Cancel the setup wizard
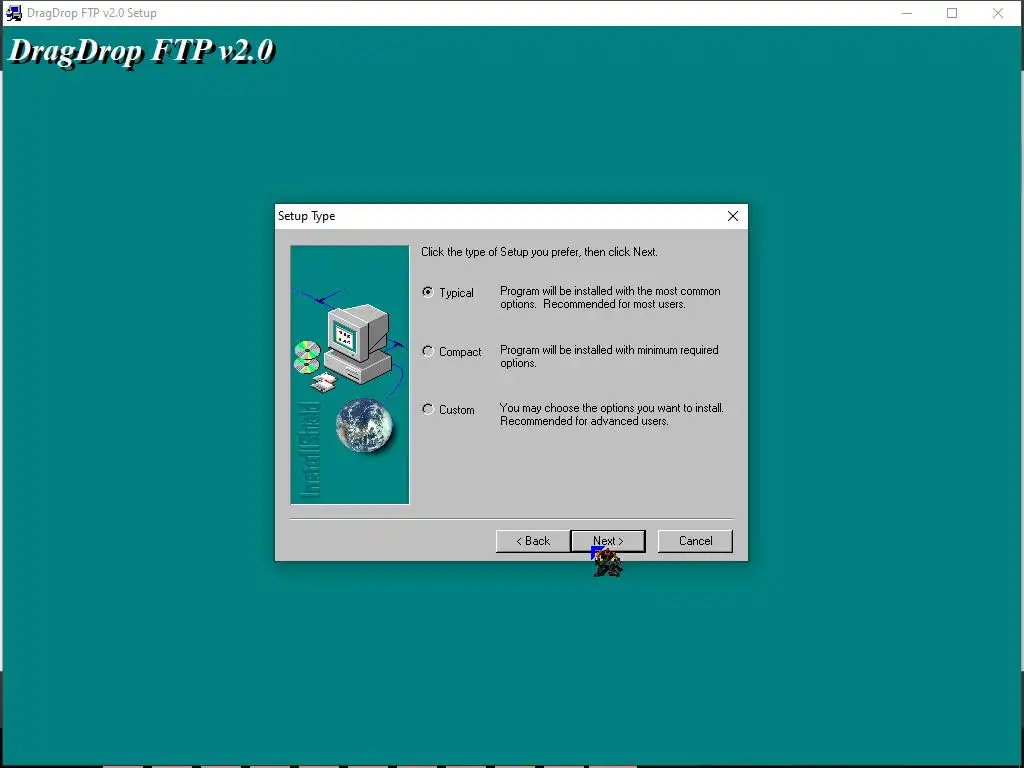The height and width of the screenshot is (768, 1024). pyautogui.click(x=695, y=541)
